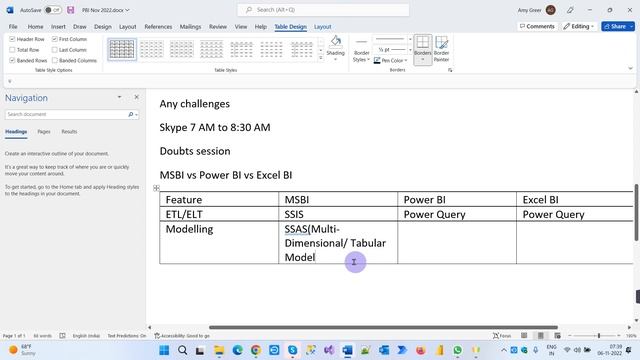Select the first table style thumbnail

pos(122,49)
